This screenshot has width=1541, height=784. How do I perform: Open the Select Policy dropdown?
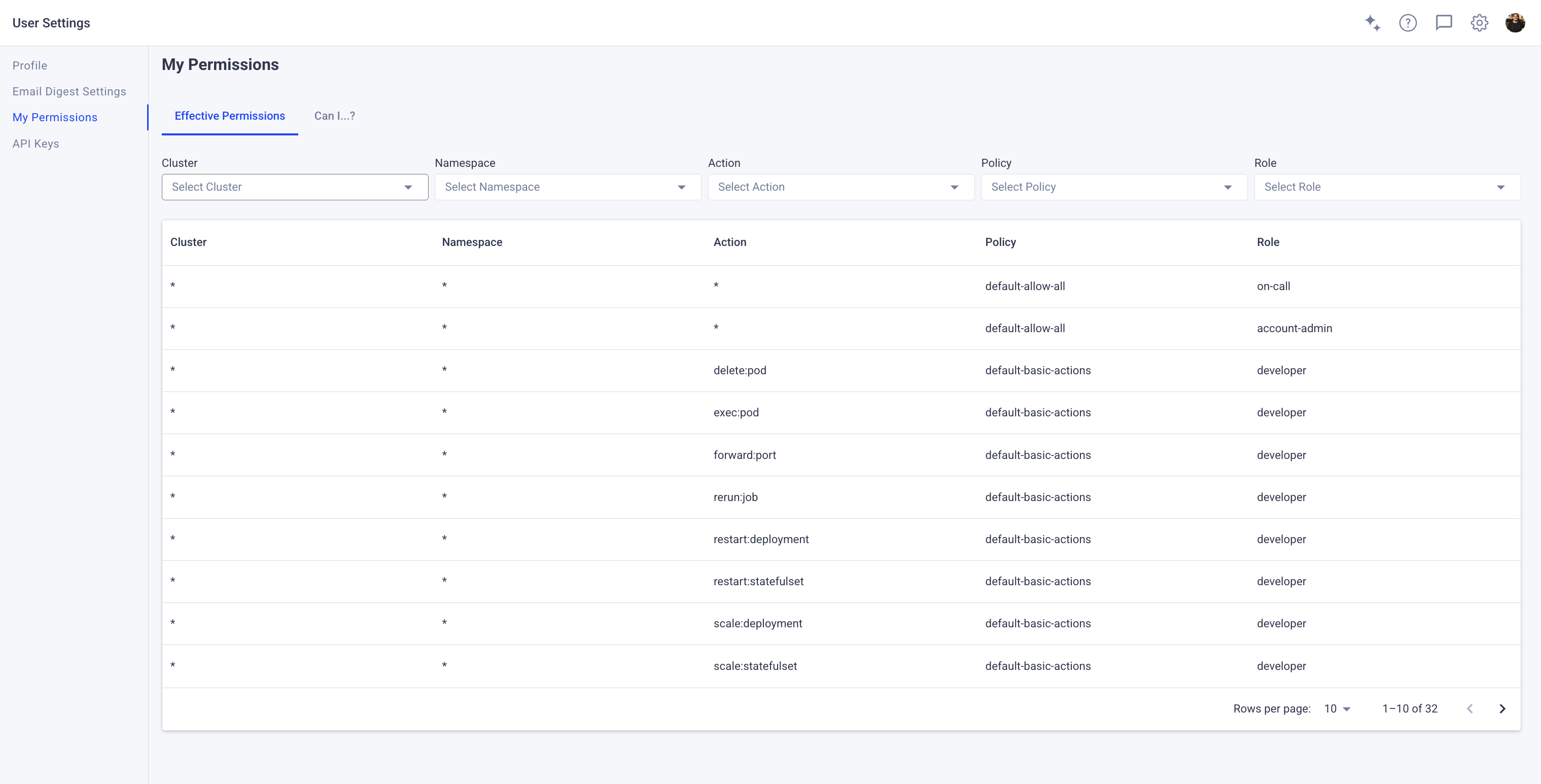[x=1114, y=187]
